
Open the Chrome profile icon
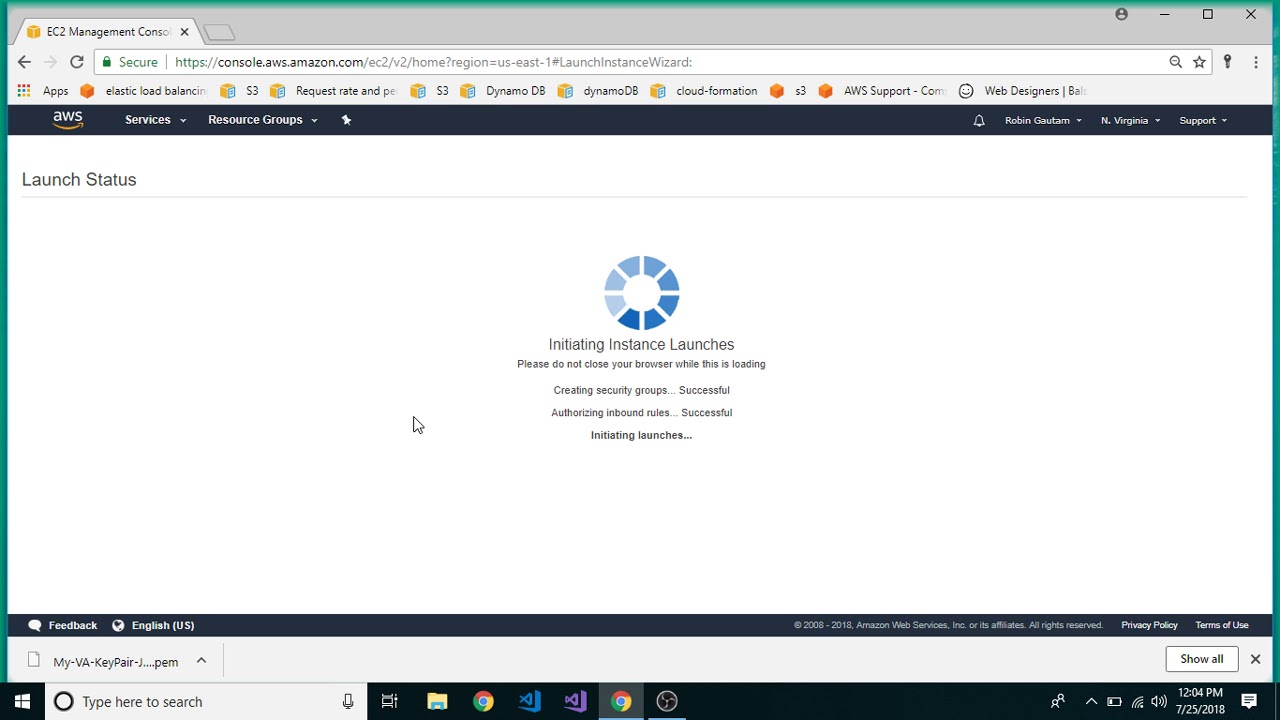coord(1121,14)
